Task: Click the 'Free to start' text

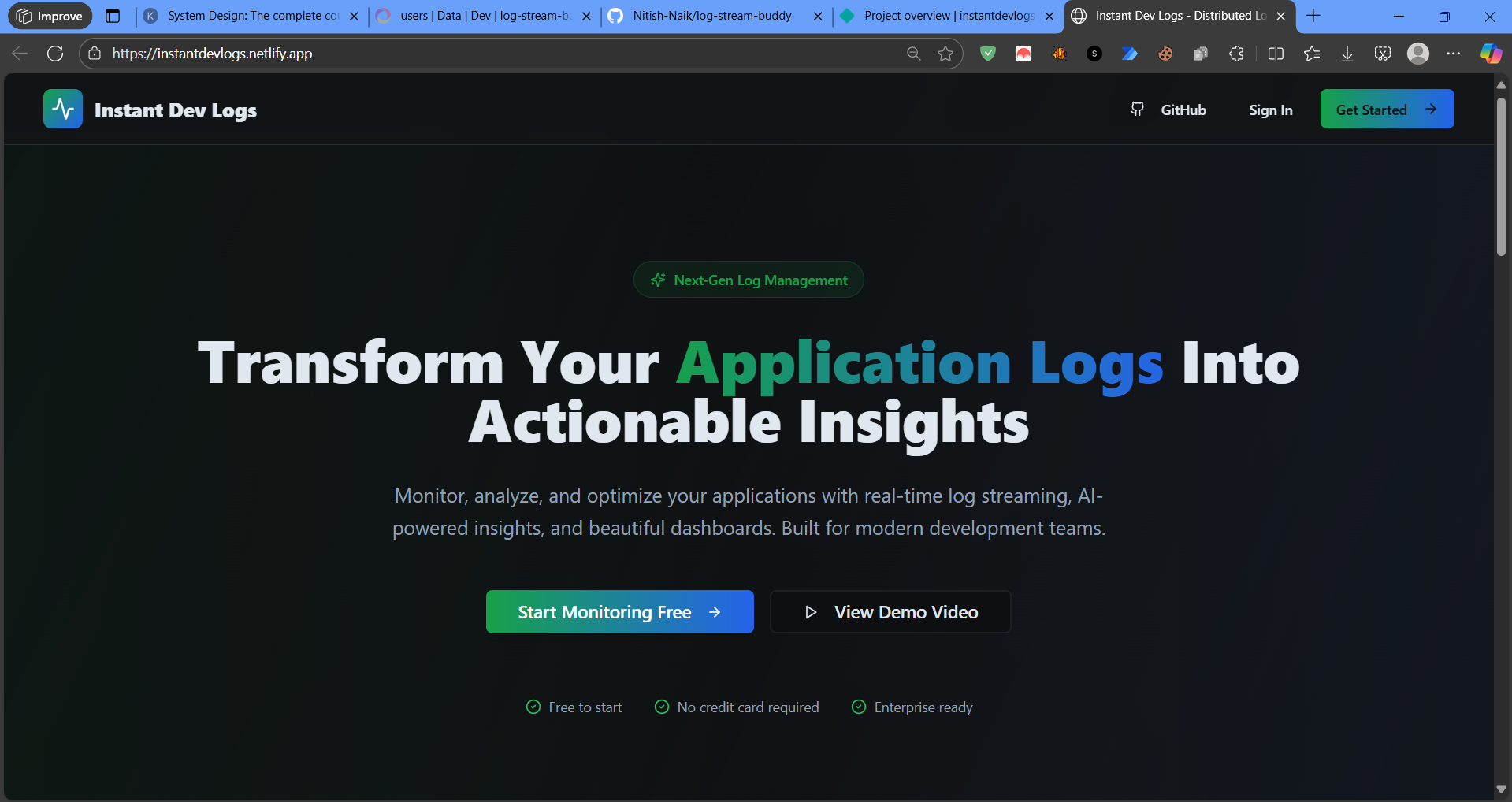Action: click(x=585, y=707)
